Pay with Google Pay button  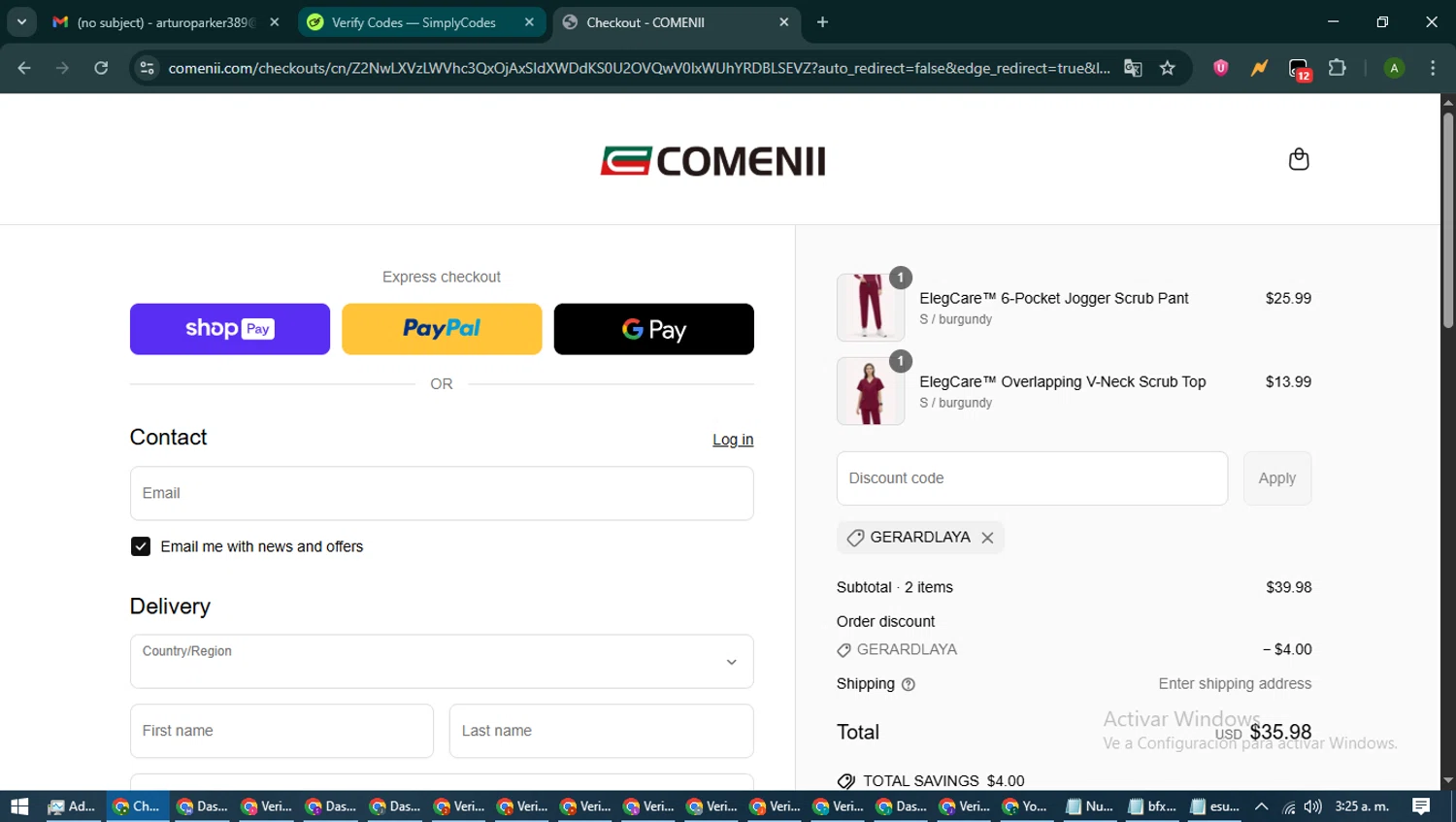click(654, 329)
